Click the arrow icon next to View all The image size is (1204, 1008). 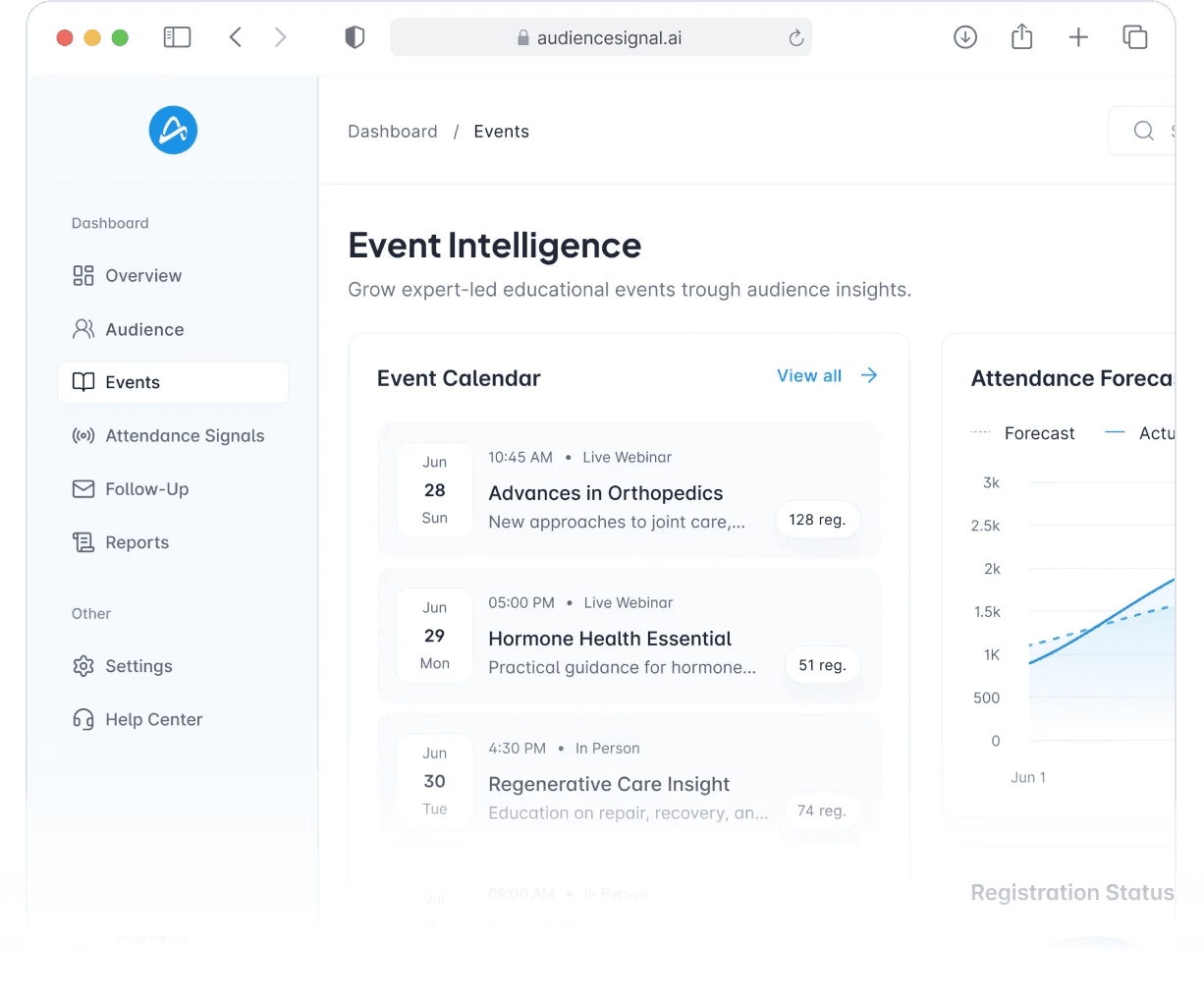(x=869, y=375)
